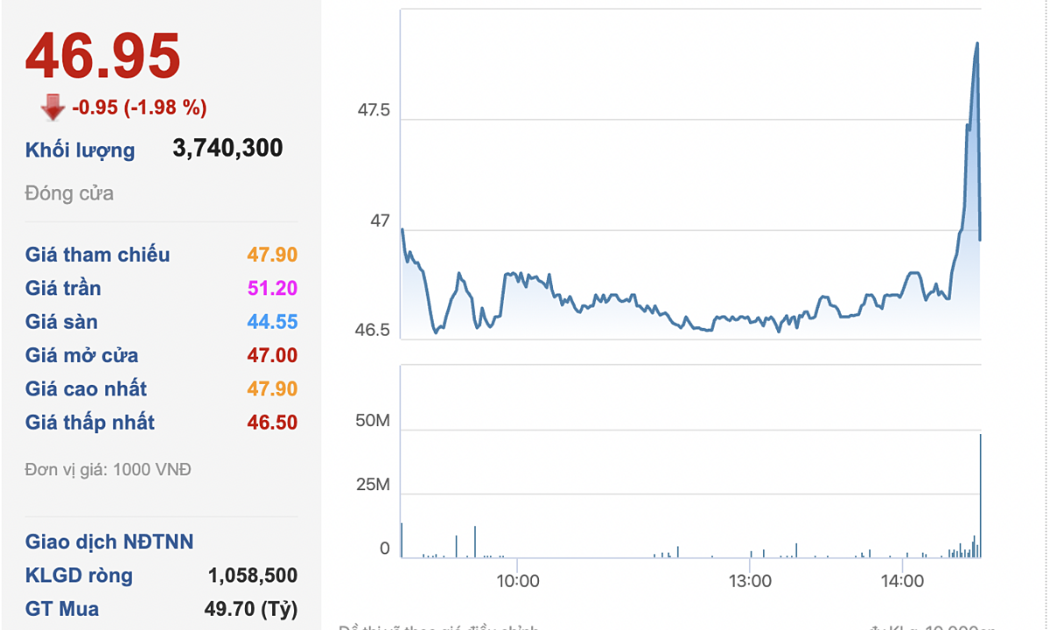Click the 13:00 time axis label
1050x630 pixels.
tap(749, 581)
